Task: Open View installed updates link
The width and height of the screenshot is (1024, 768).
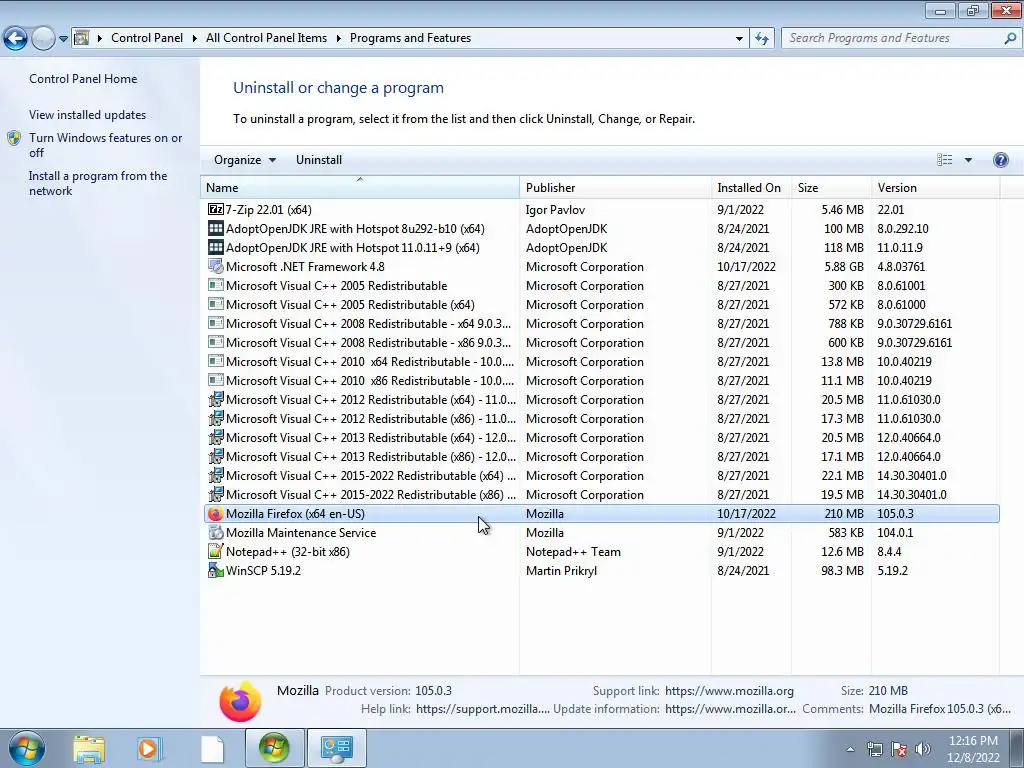Action: [88, 115]
